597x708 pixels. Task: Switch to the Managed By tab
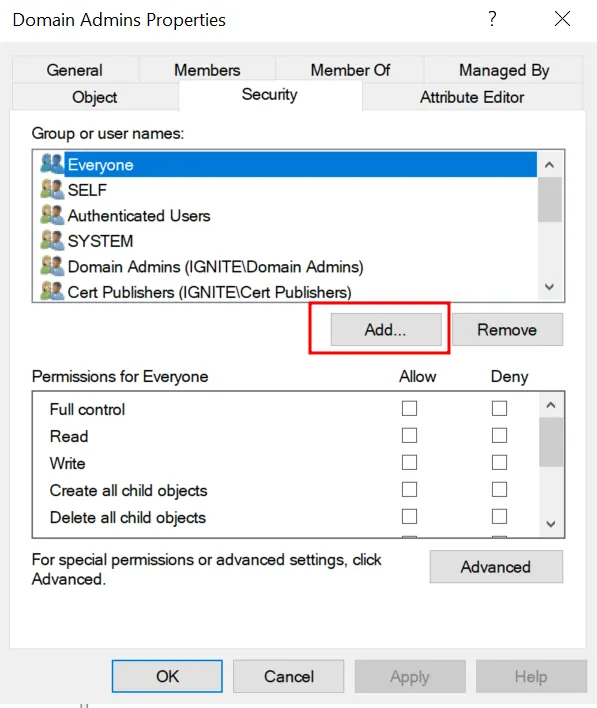pyautogui.click(x=504, y=70)
